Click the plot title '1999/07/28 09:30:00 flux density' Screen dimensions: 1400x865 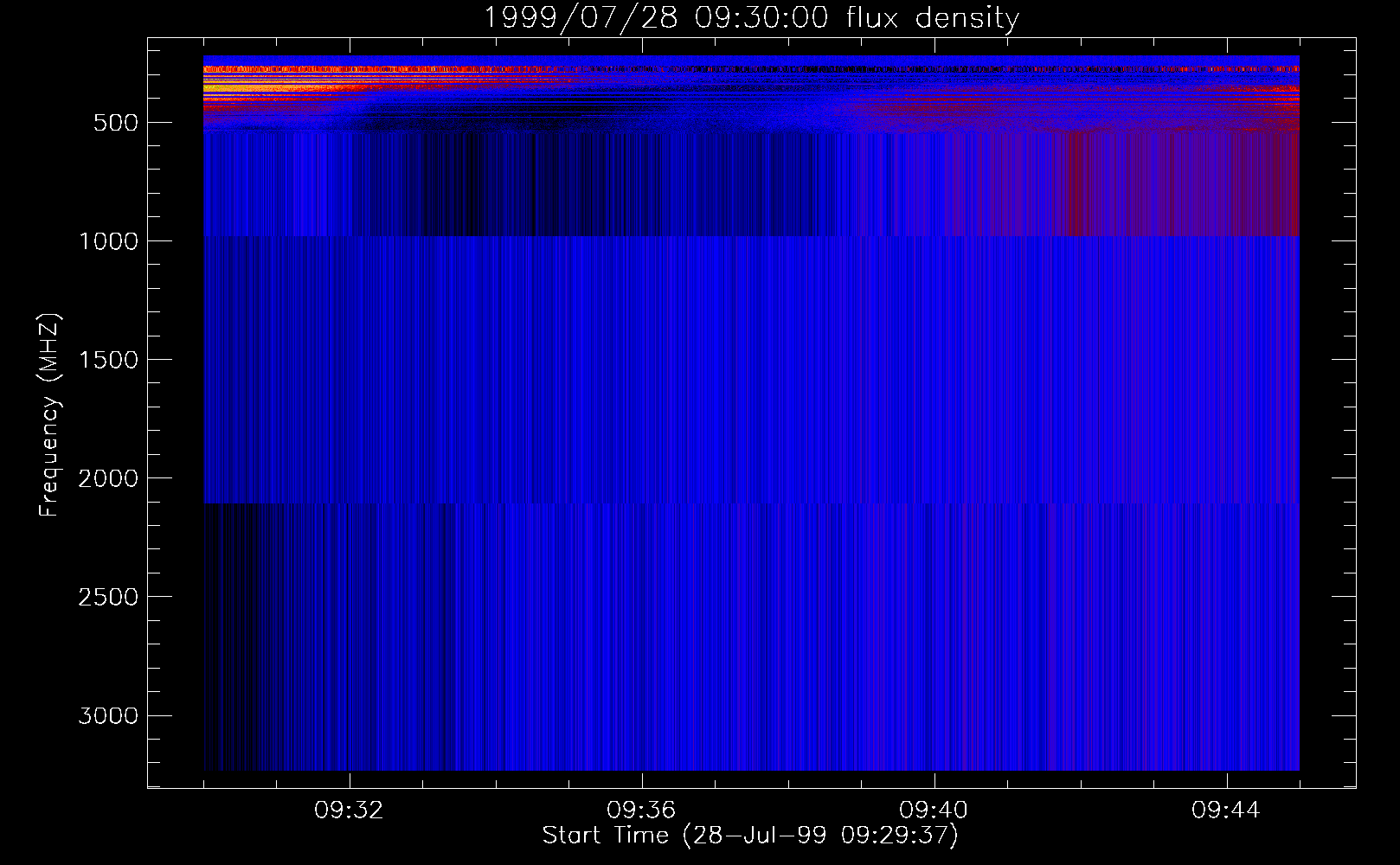coord(751,17)
